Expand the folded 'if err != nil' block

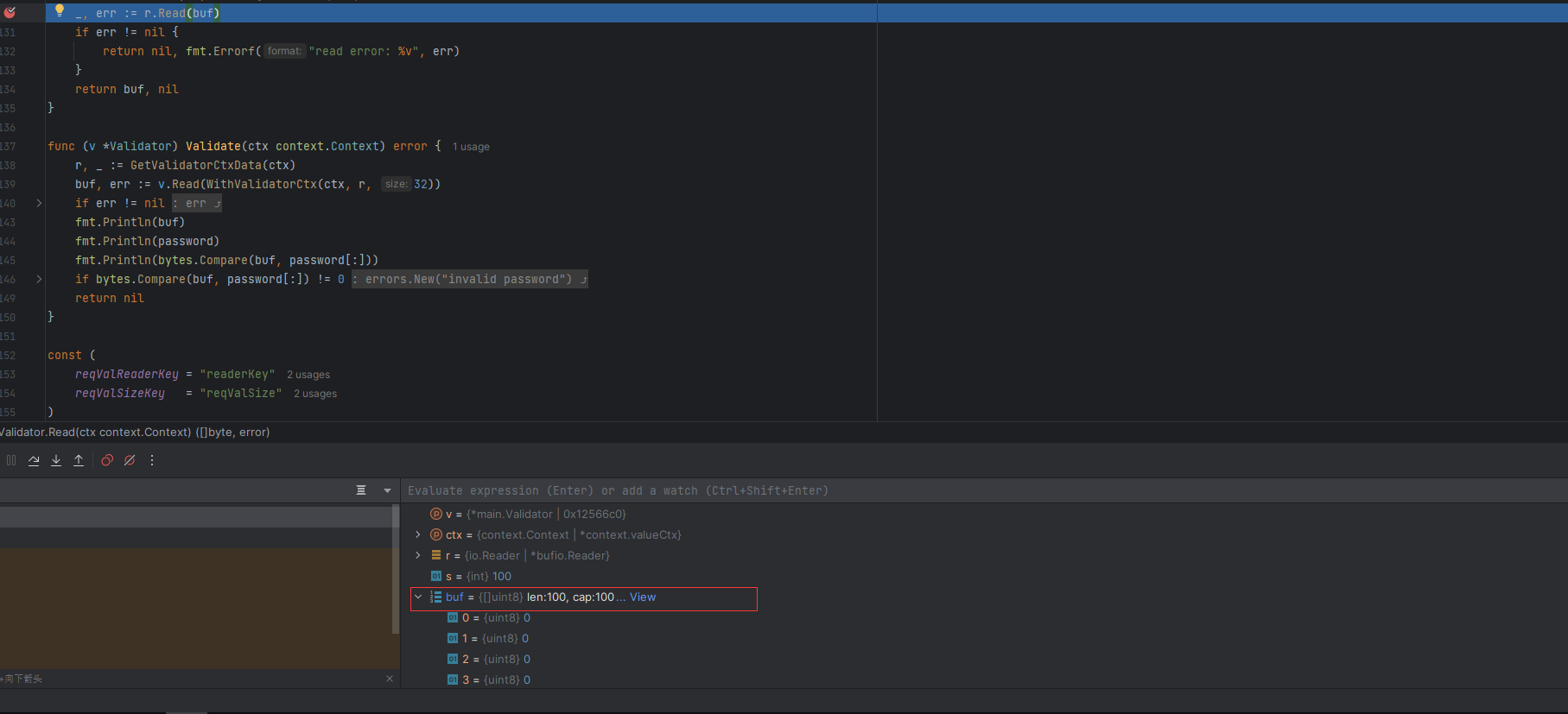pyautogui.click(x=39, y=203)
